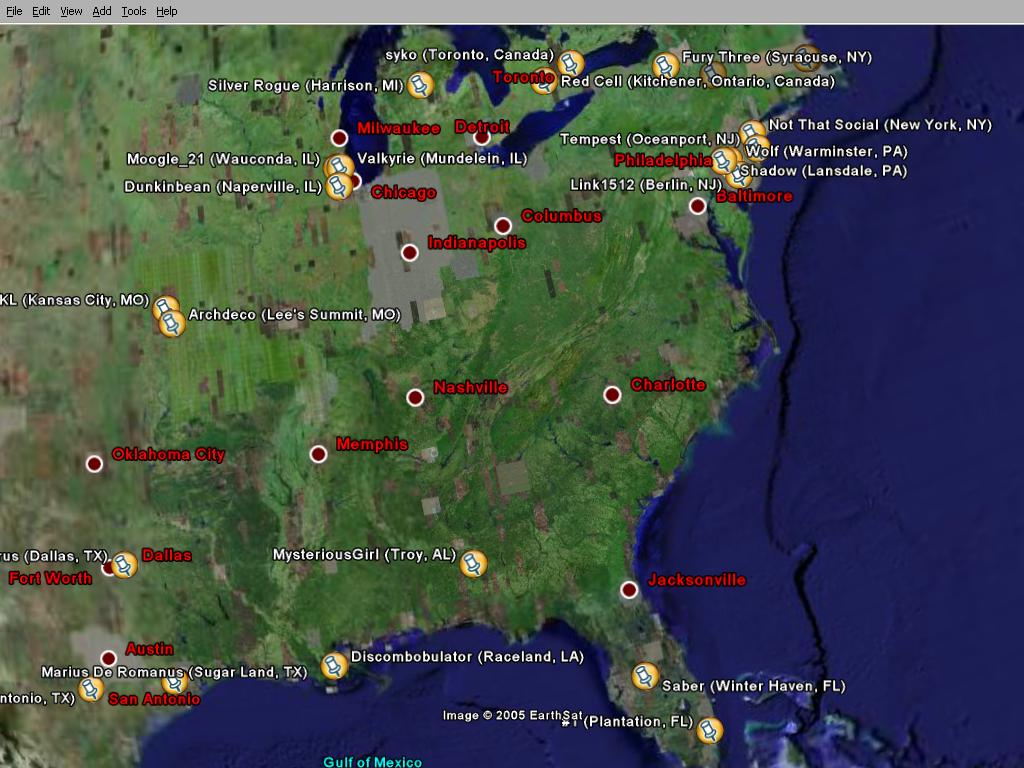Open the View menu

[71, 11]
